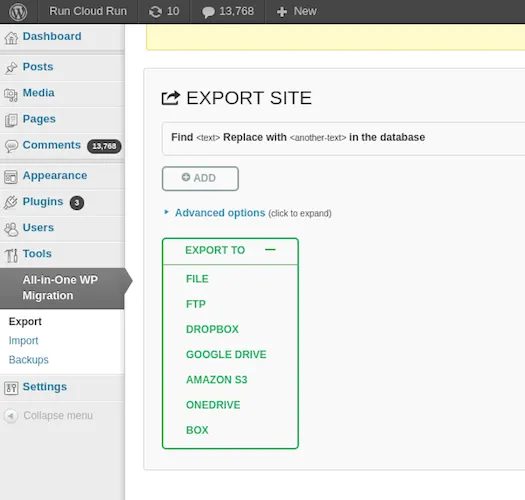This screenshot has height=500, width=525.
Task: Open the Backups submenu page
Action: [28, 360]
